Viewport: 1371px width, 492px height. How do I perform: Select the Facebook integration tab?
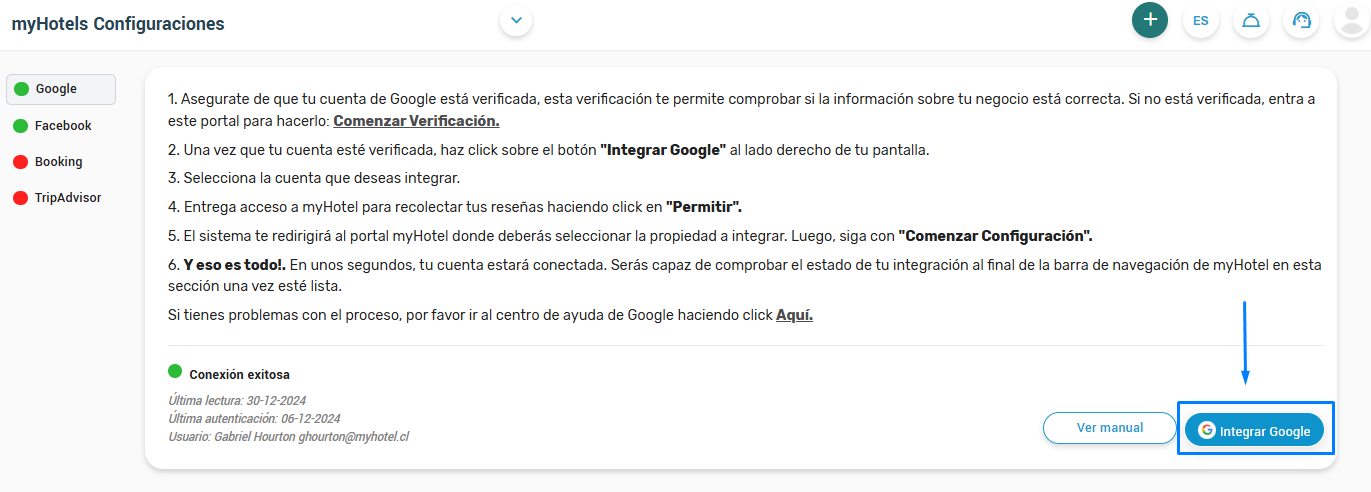point(61,126)
